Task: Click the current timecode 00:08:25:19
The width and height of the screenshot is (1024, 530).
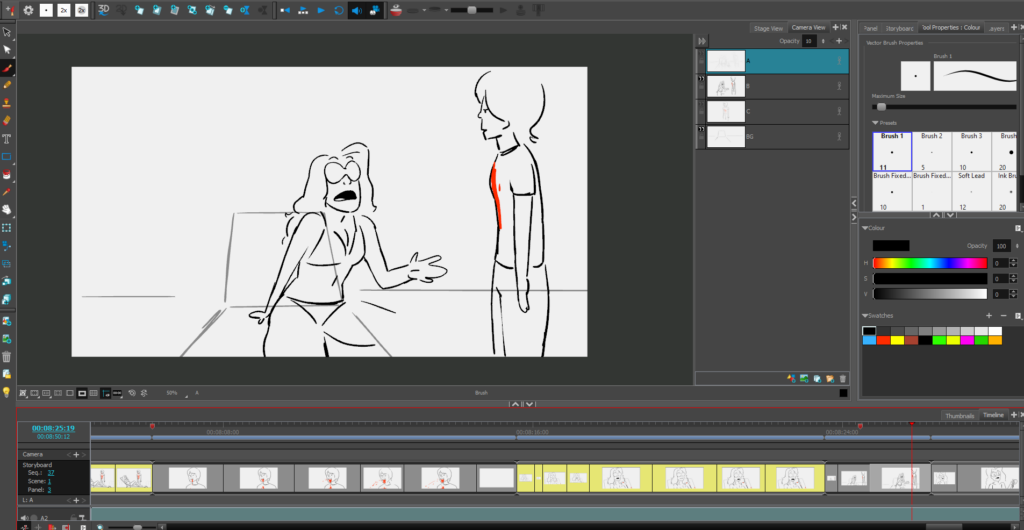Action: (x=53, y=428)
